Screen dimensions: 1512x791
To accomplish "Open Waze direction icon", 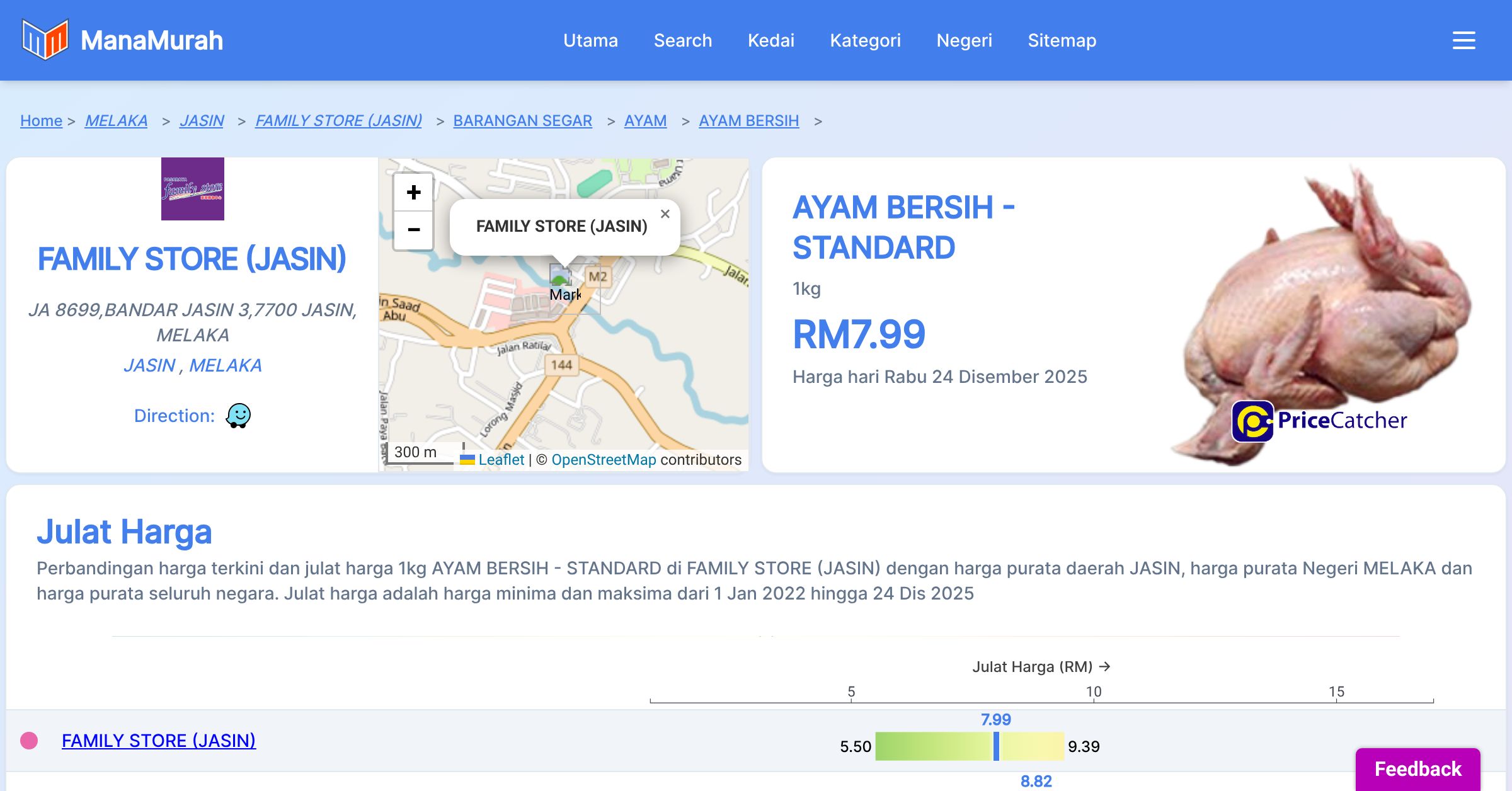I will pyautogui.click(x=238, y=416).
